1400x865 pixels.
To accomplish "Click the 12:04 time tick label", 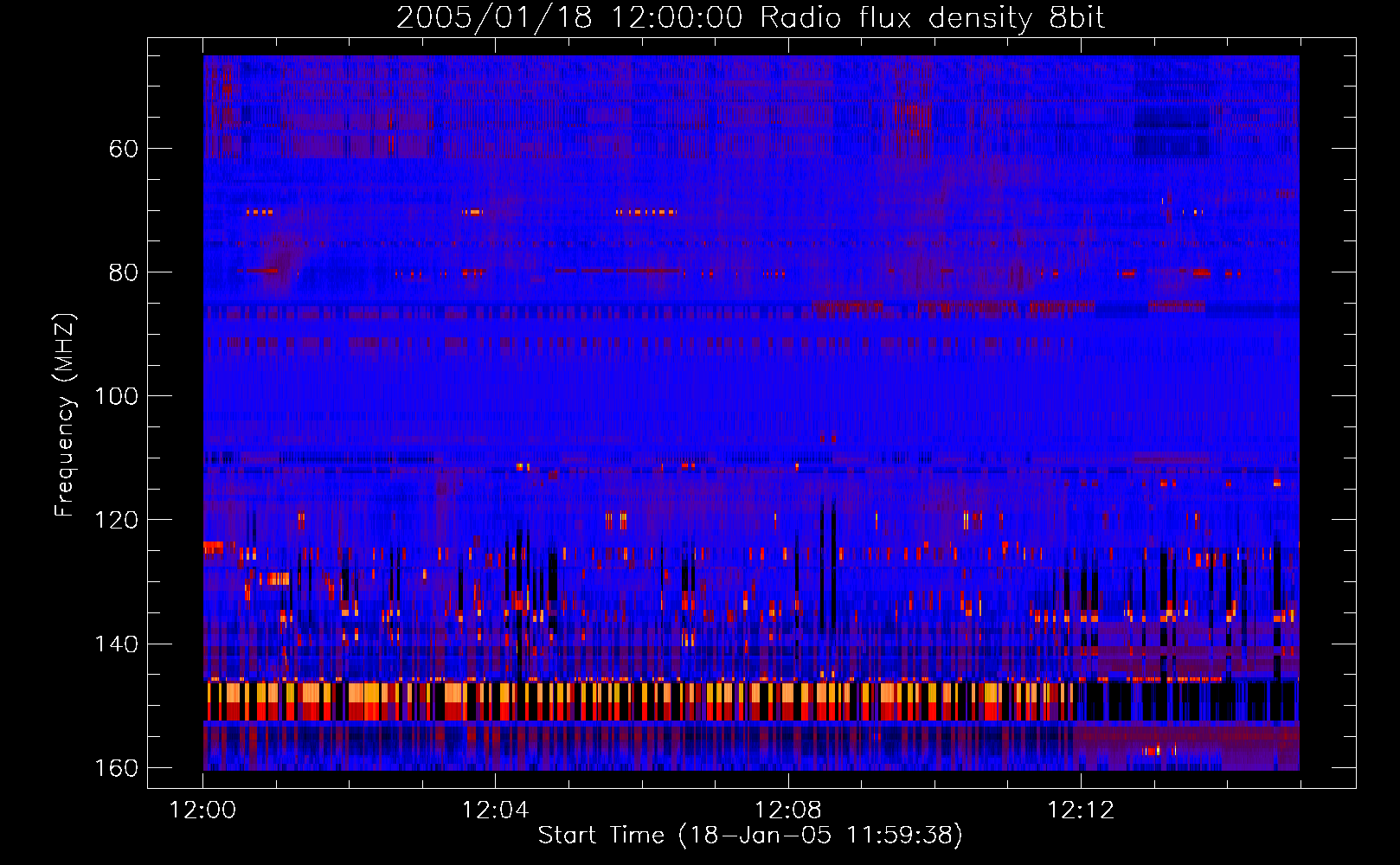I will click(x=495, y=811).
